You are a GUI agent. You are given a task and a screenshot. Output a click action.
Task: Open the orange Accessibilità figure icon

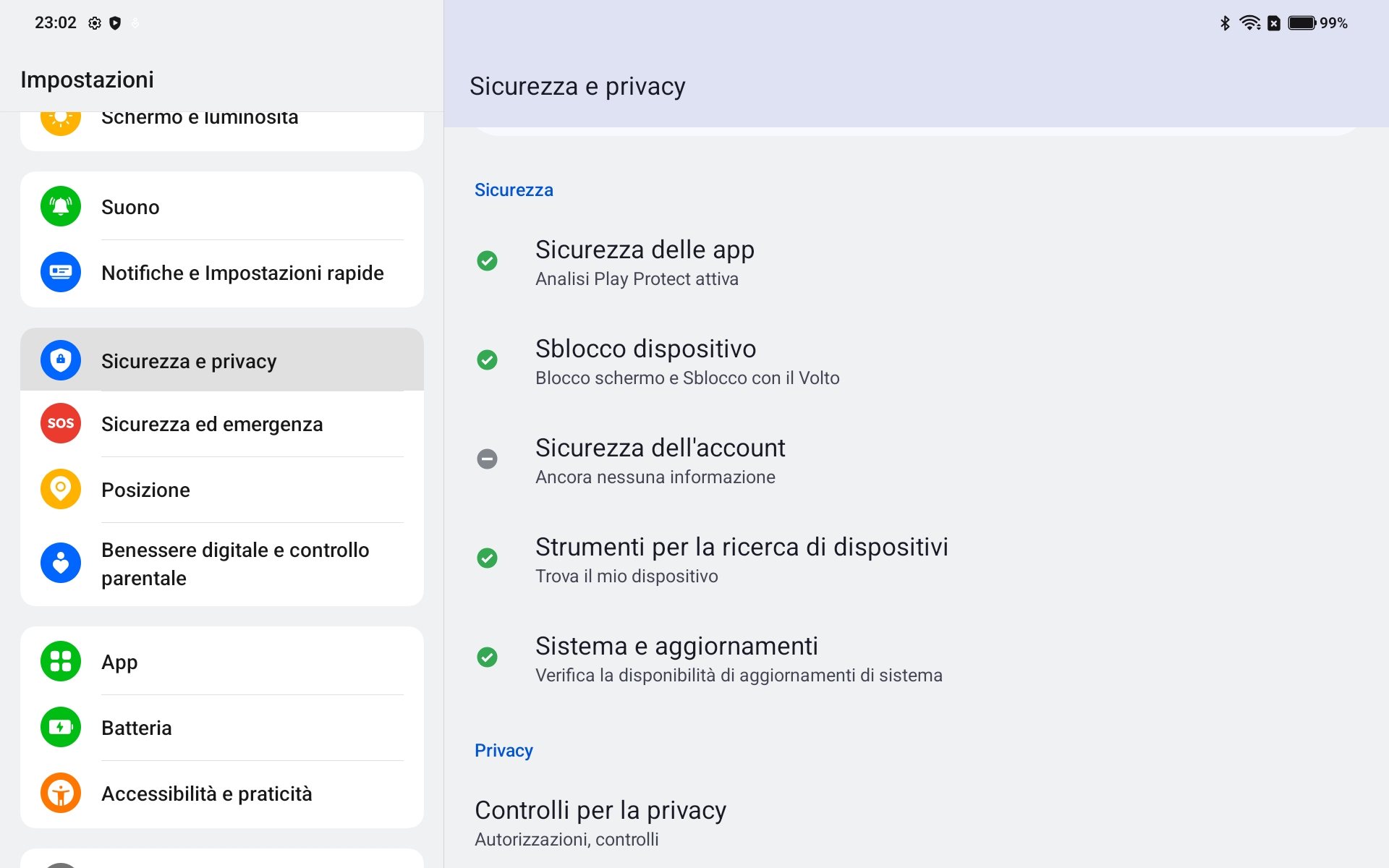tap(61, 793)
